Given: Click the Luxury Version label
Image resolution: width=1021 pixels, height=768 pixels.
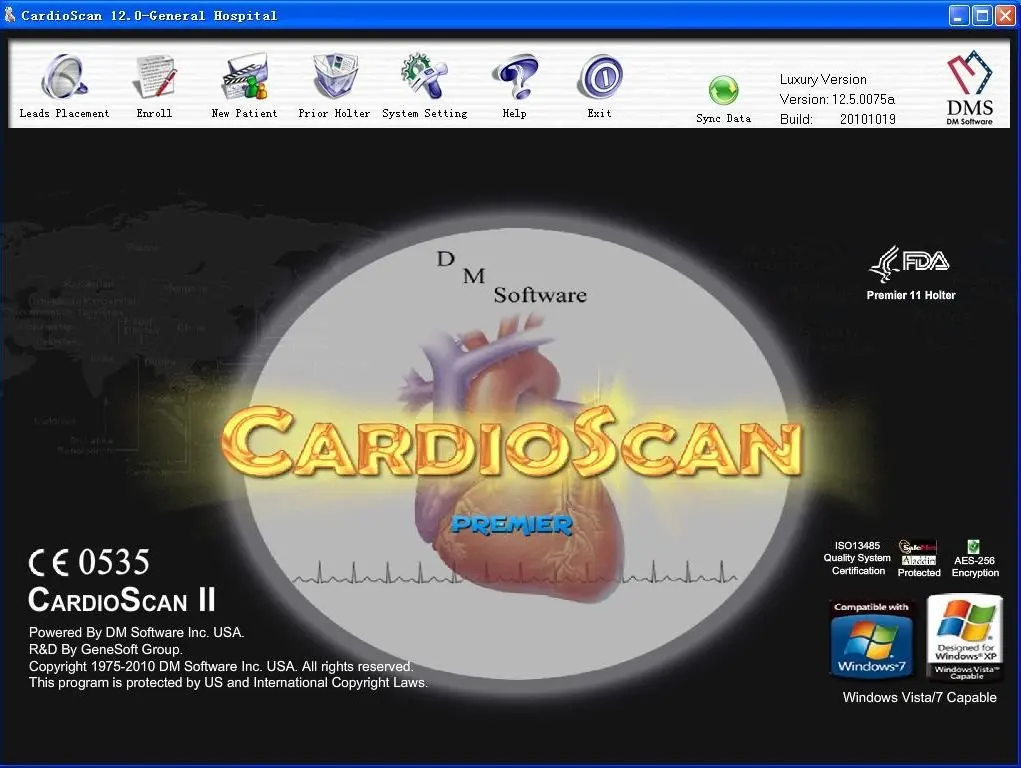Looking at the screenshot, I should (x=822, y=79).
